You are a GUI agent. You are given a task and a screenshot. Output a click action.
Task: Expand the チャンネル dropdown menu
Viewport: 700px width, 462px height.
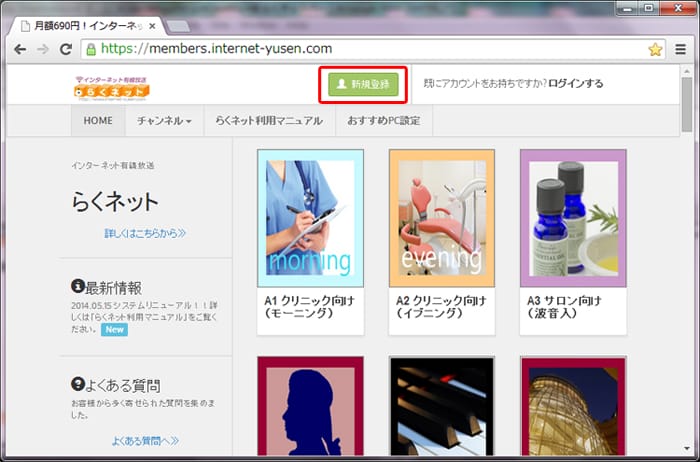[164, 121]
